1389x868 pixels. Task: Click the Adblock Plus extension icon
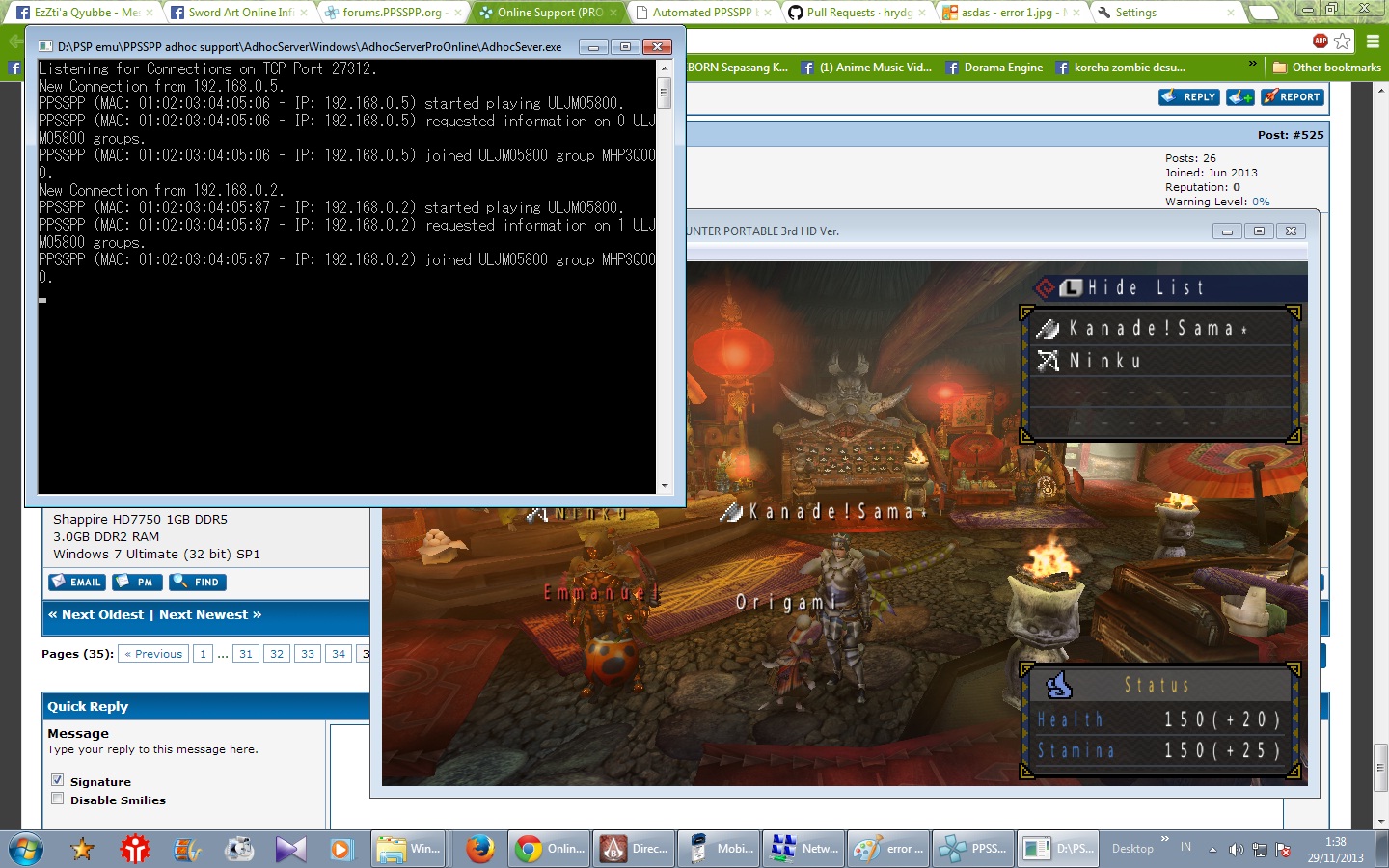[1321, 41]
